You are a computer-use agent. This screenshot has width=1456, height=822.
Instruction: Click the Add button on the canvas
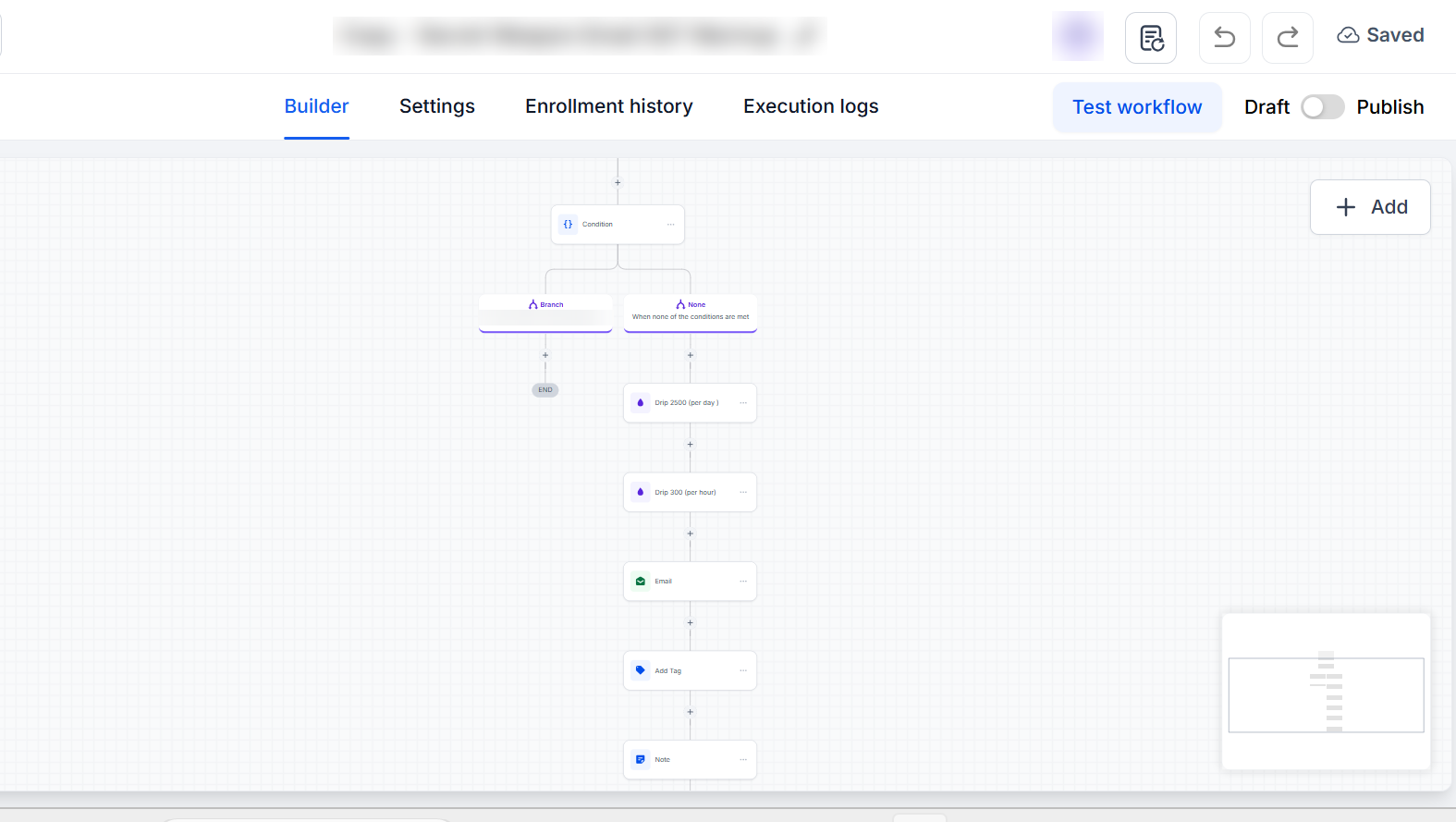1370,207
